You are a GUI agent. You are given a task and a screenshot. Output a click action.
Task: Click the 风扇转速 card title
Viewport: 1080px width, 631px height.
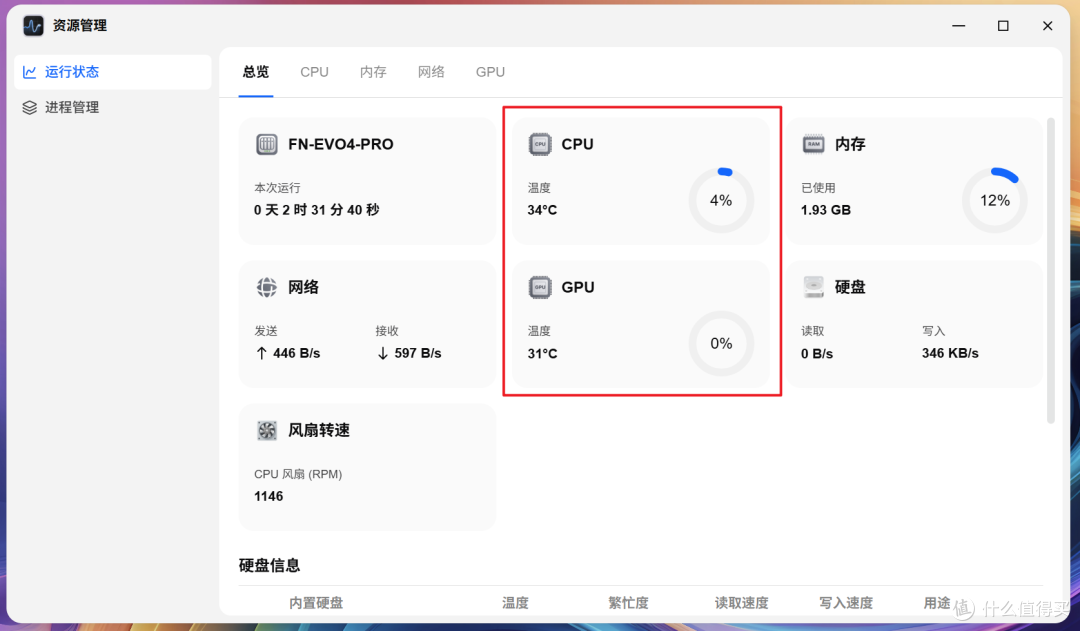(x=319, y=431)
